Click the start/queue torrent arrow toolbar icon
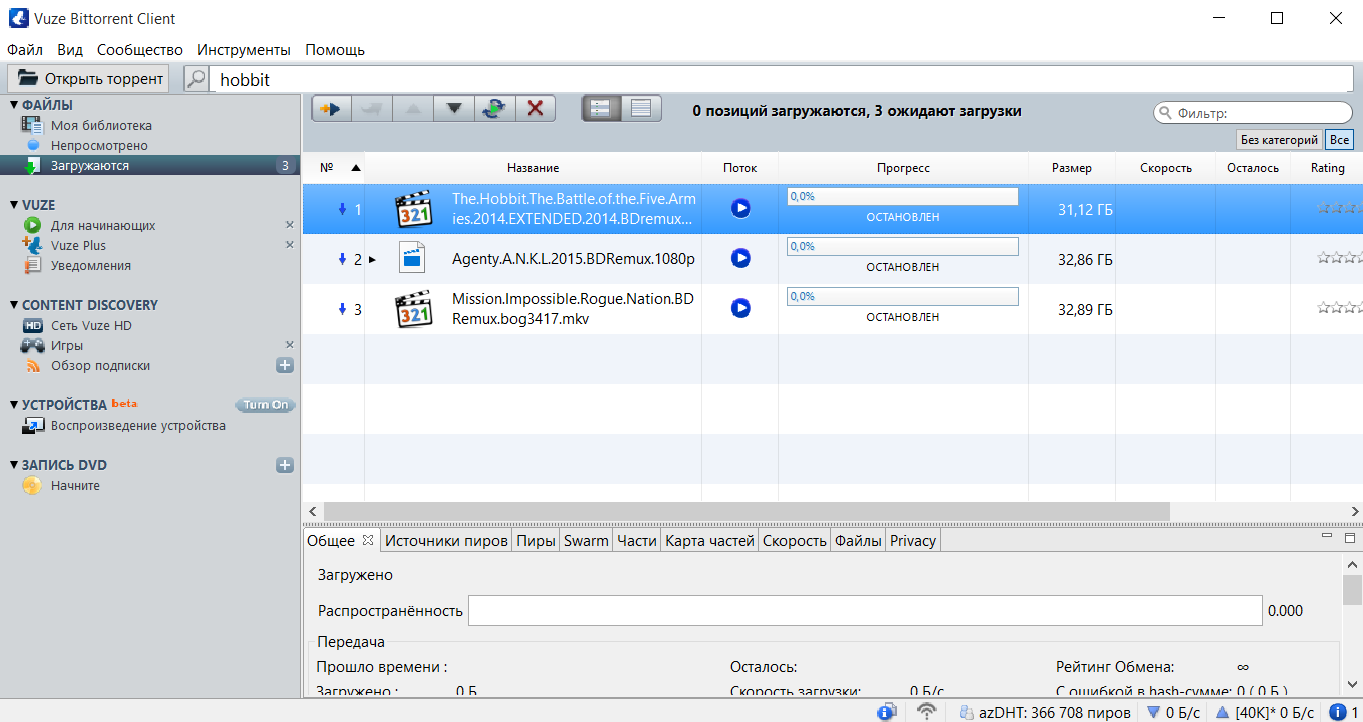Viewport: 1363px width, 722px height. tap(331, 108)
